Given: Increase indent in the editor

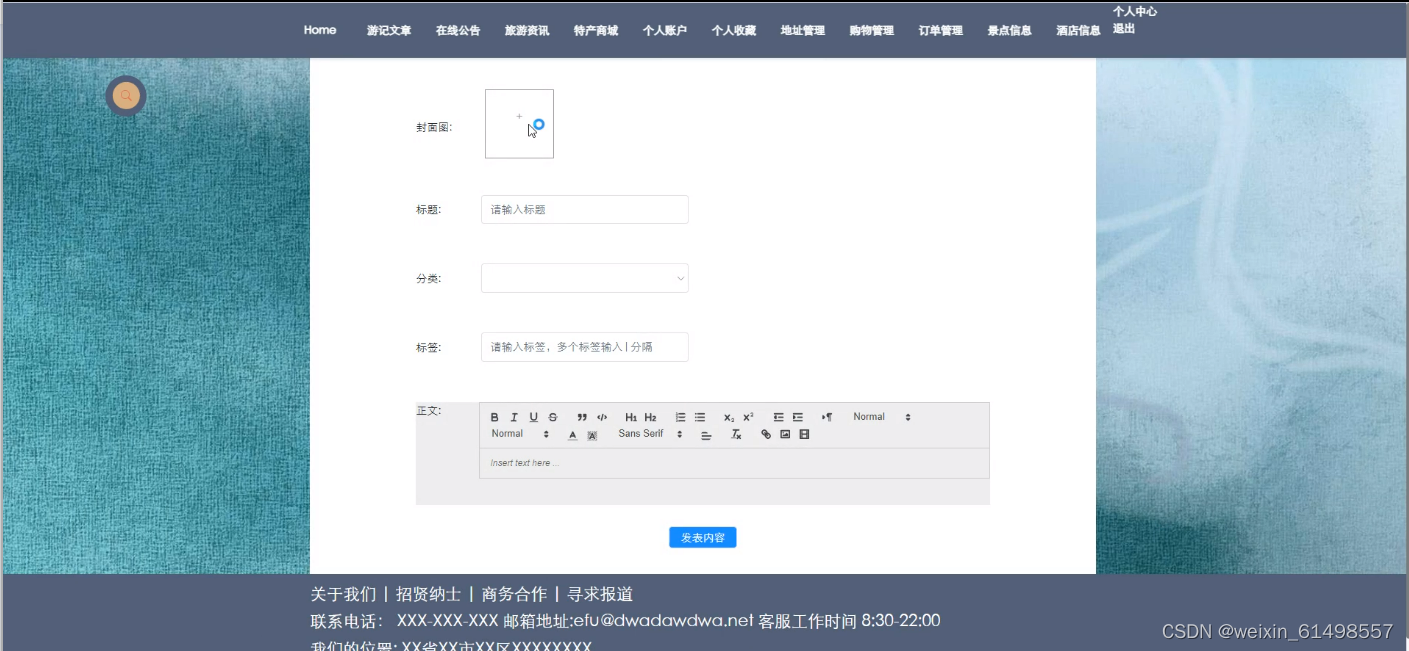Looking at the screenshot, I should (797, 417).
